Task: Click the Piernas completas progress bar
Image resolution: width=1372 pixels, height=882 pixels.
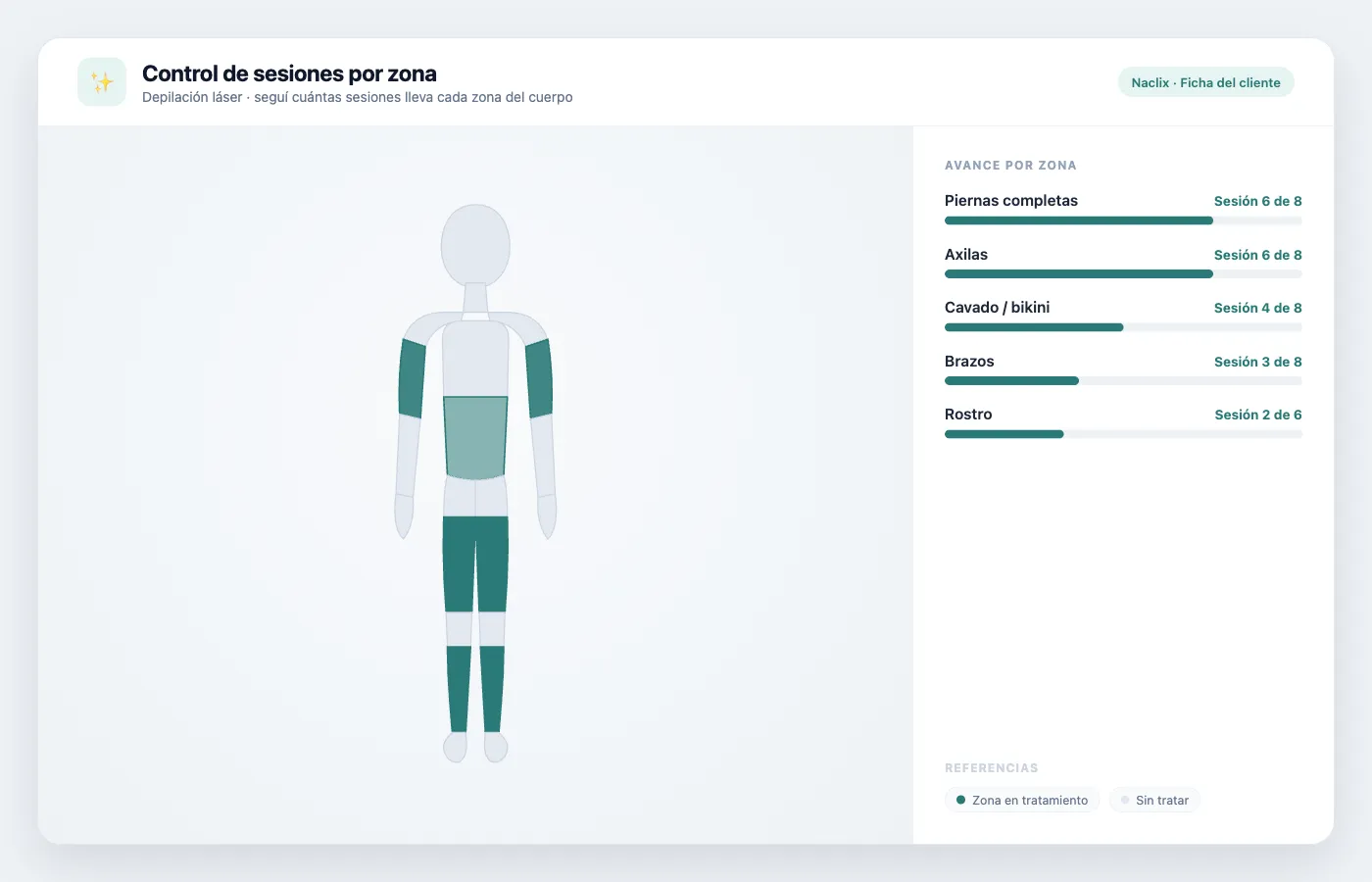Action: click(x=1123, y=220)
